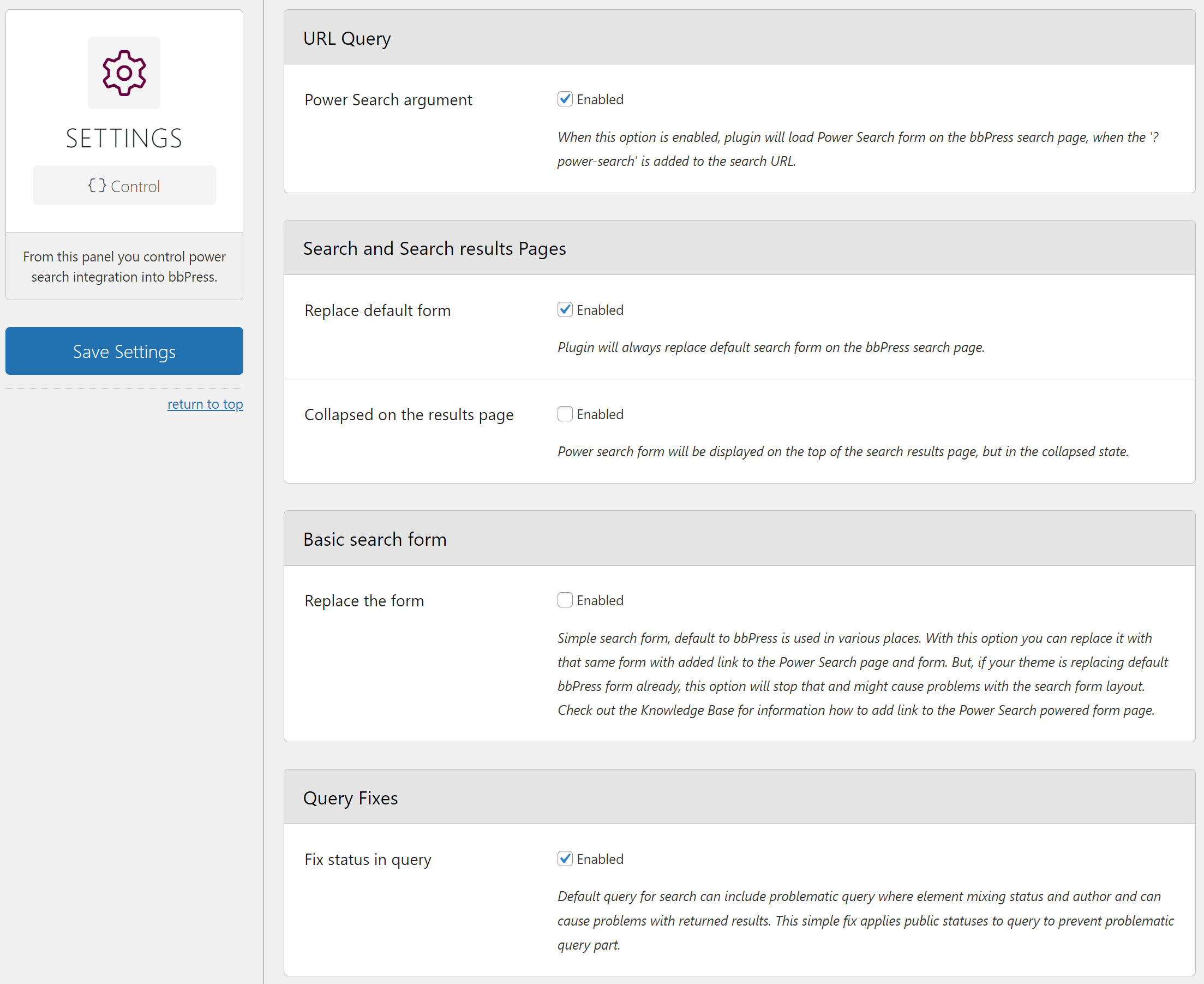Screen dimensions: 1204x984
Task: Uncheck Replace default form option
Action: click(564, 309)
